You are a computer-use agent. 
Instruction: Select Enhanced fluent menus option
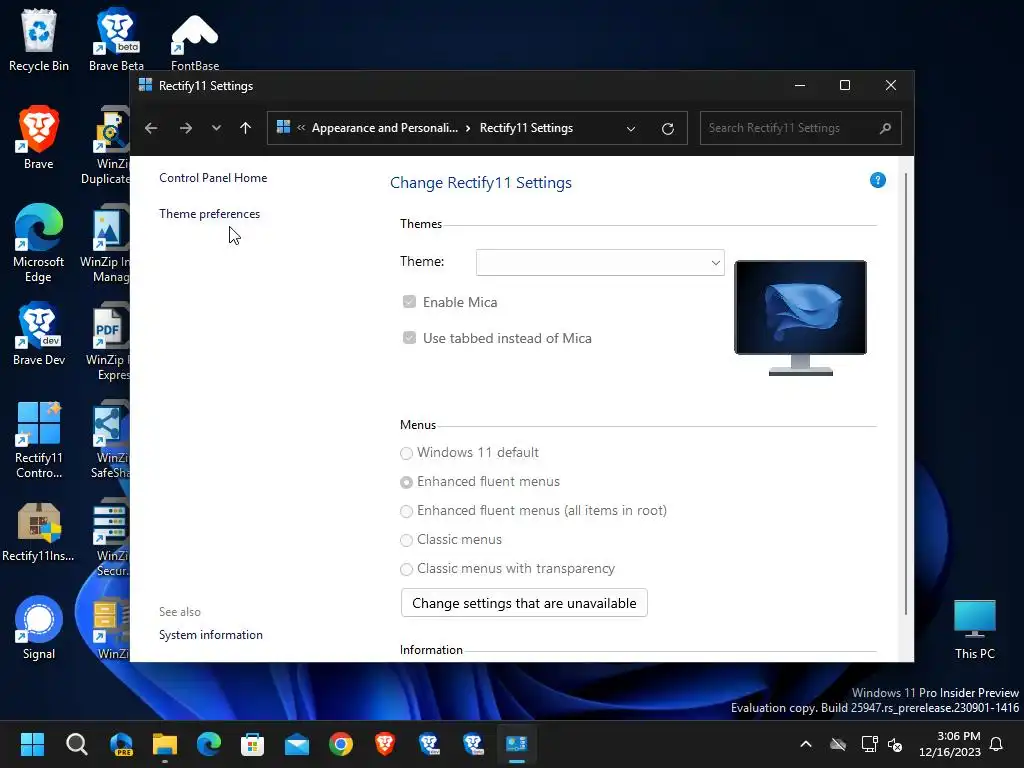(x=406, y=482)
